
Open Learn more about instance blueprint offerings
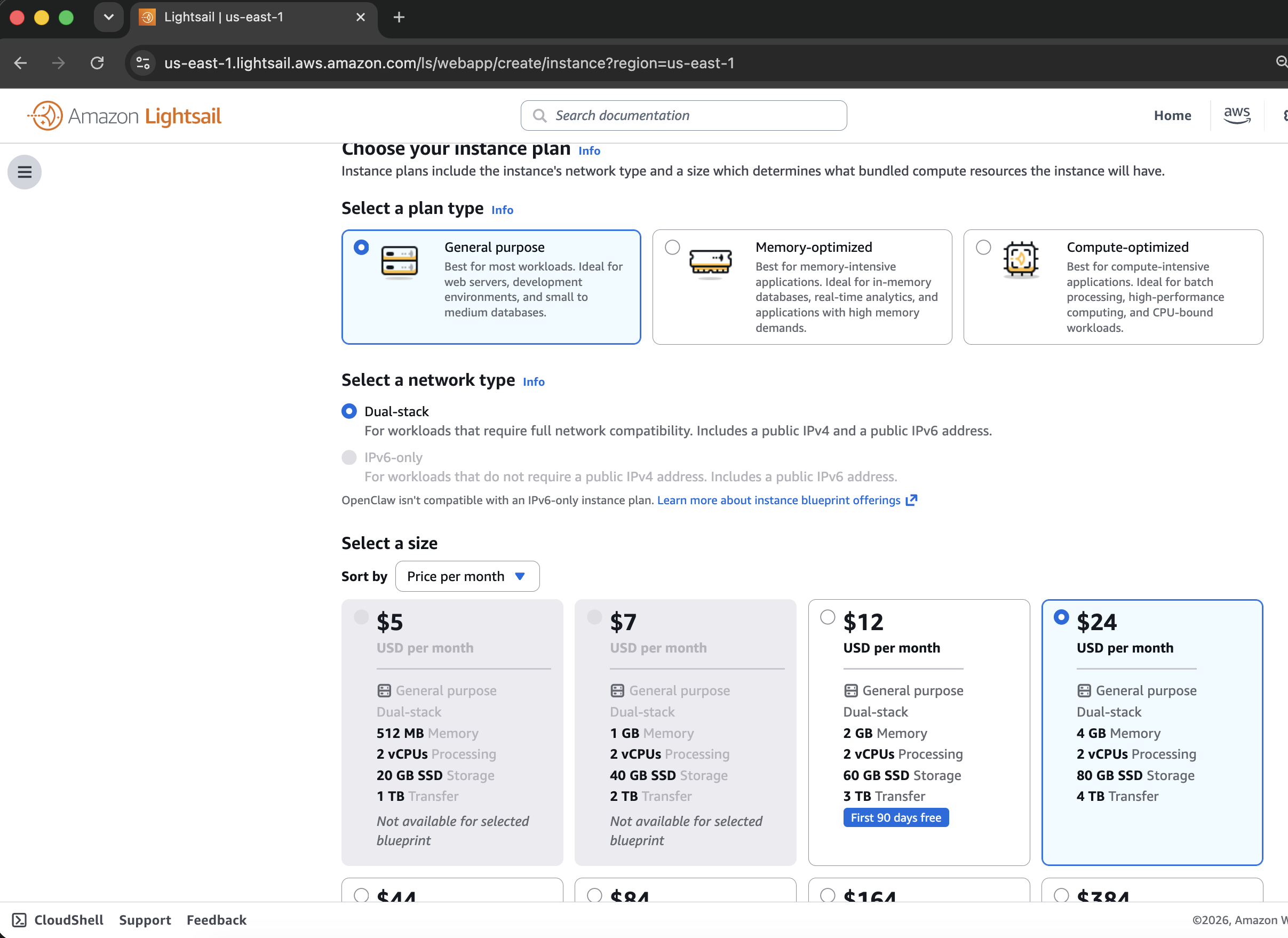(778, 499)
